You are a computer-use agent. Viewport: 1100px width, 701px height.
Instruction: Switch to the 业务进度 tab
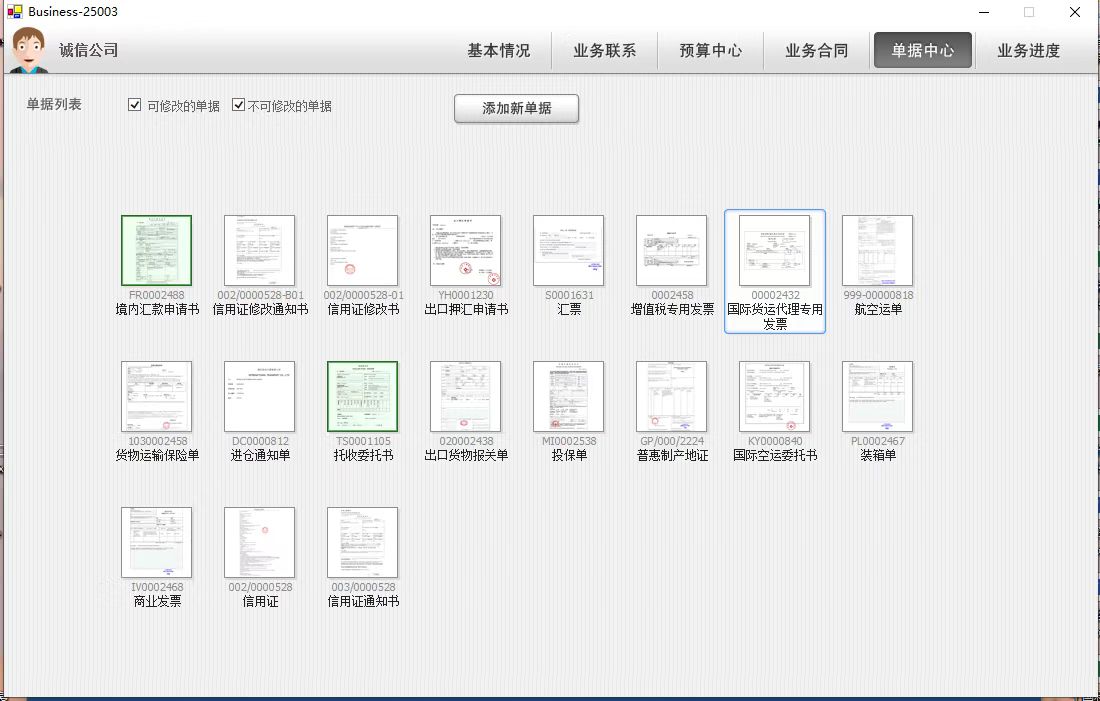(1028, 51)
